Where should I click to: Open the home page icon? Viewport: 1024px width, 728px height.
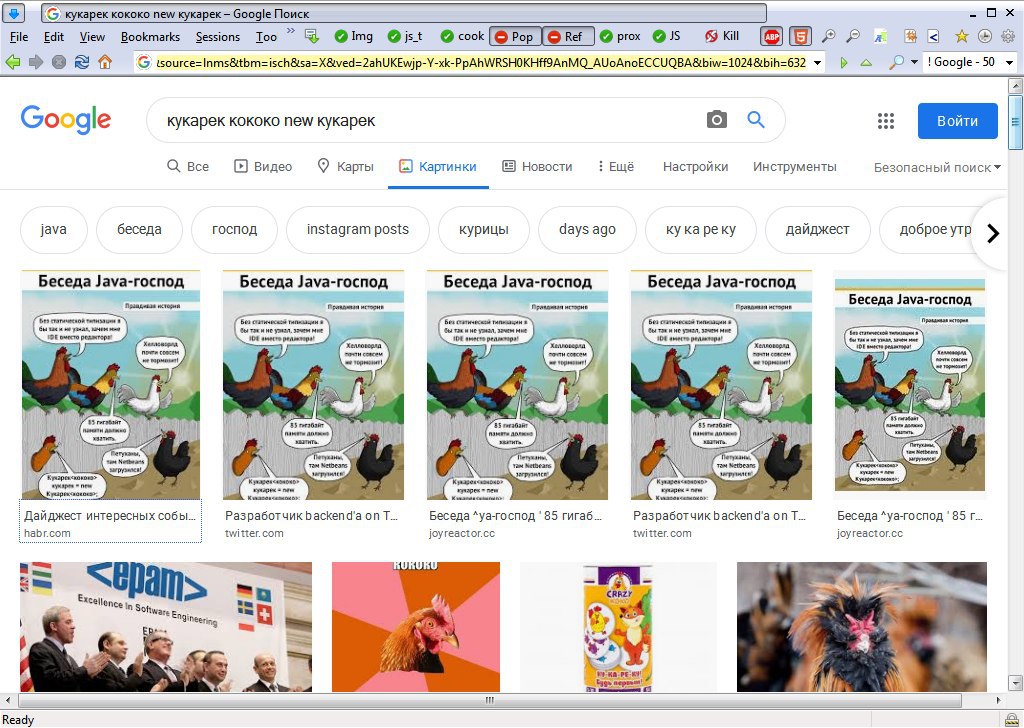tap(104, 62)
